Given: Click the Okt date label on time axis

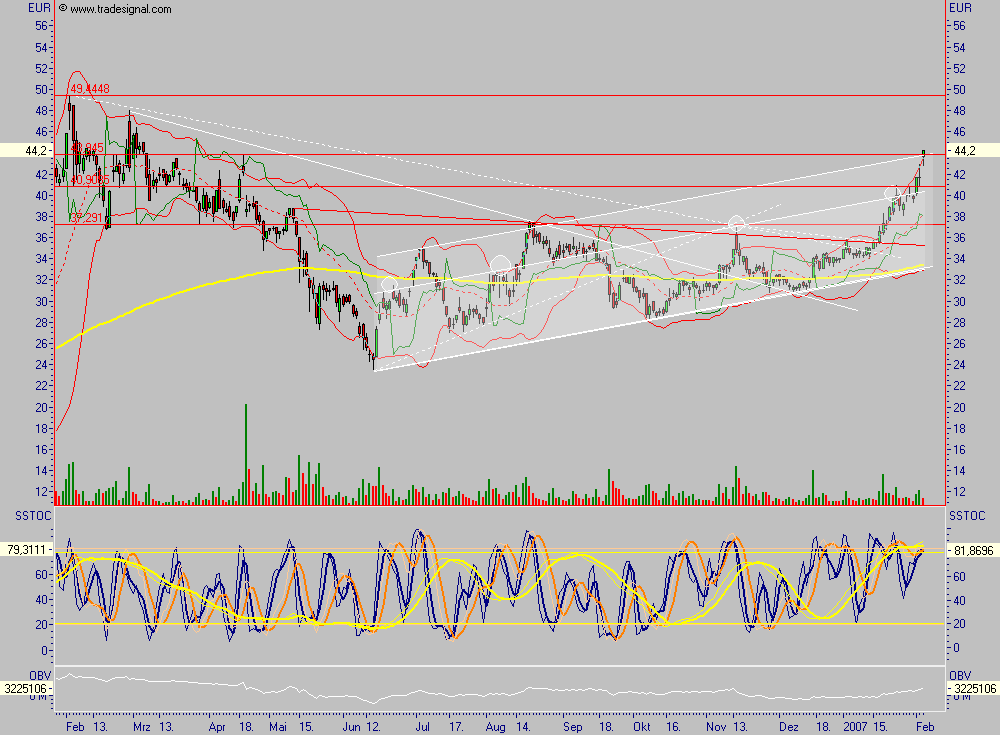Looking at the screenshot, I should [x=642, y=727].
